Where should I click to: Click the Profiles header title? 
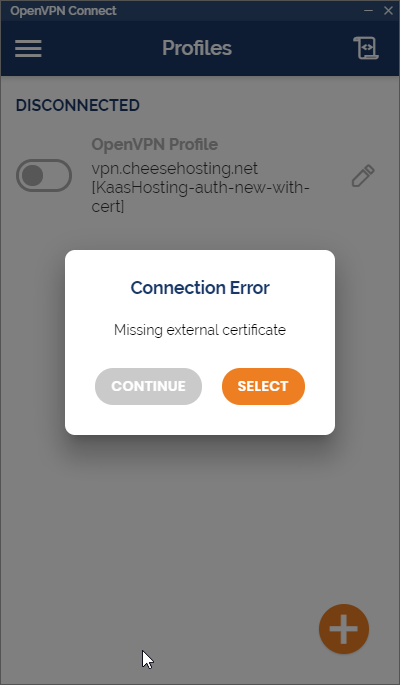[197, 48]
